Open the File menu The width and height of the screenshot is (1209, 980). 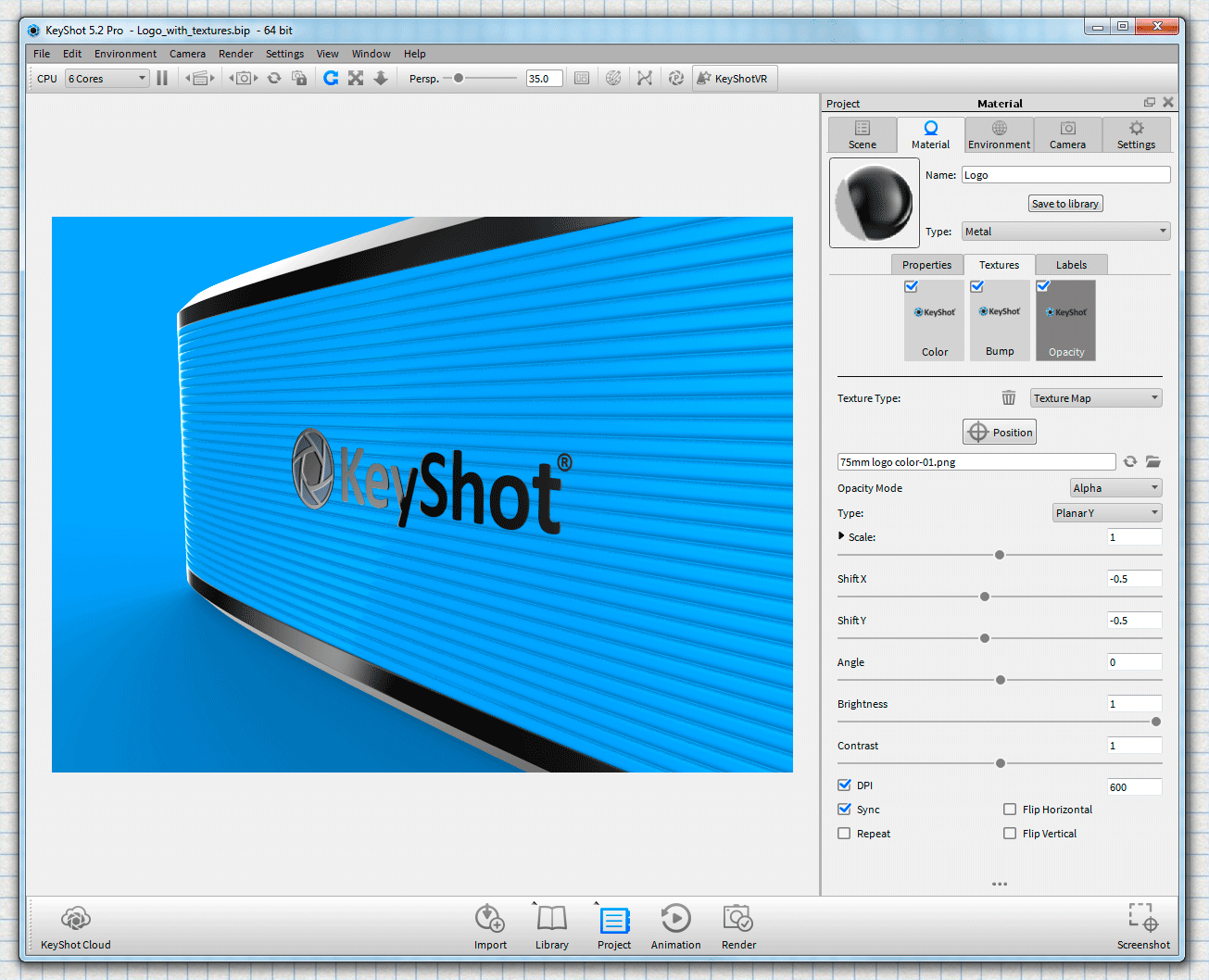coord(43,54)
